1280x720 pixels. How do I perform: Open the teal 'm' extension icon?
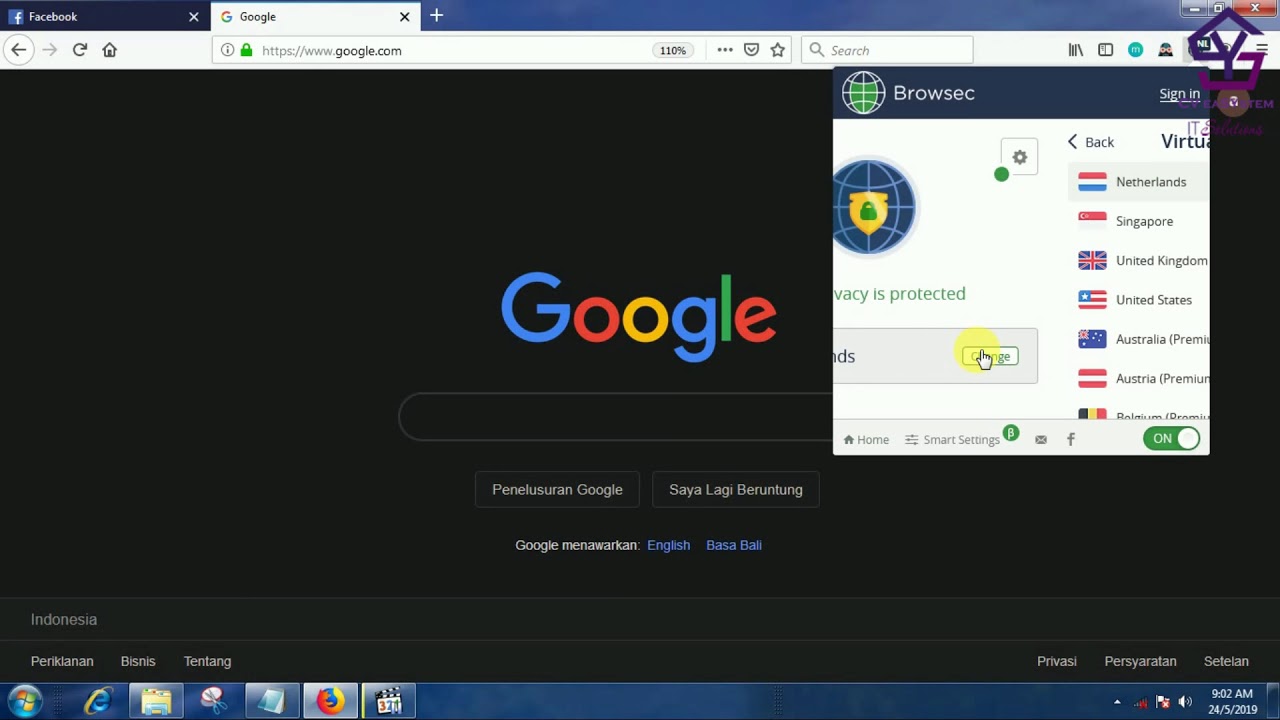click(1136, 50)
